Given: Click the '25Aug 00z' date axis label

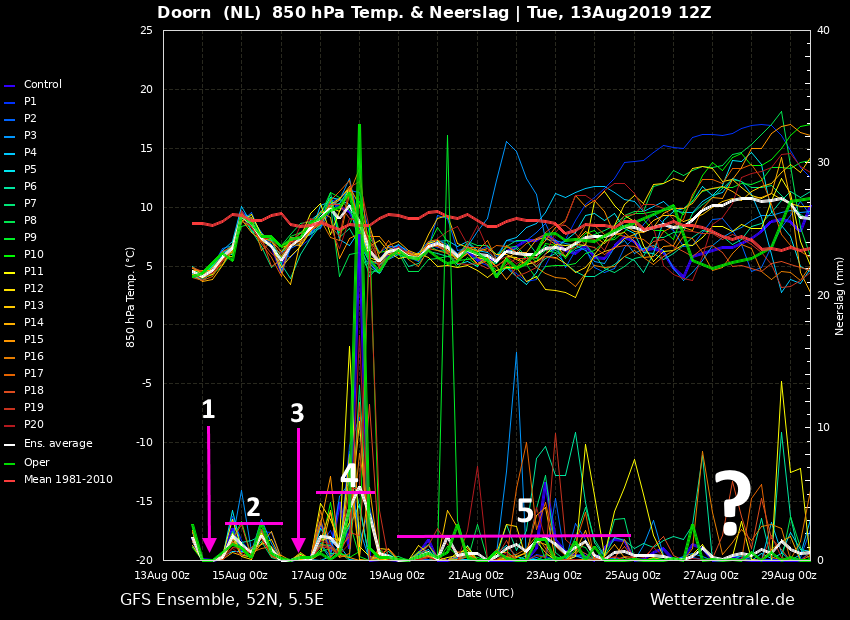Looking at the screenshot, I should pyautogui.click(x=633, y=576).
